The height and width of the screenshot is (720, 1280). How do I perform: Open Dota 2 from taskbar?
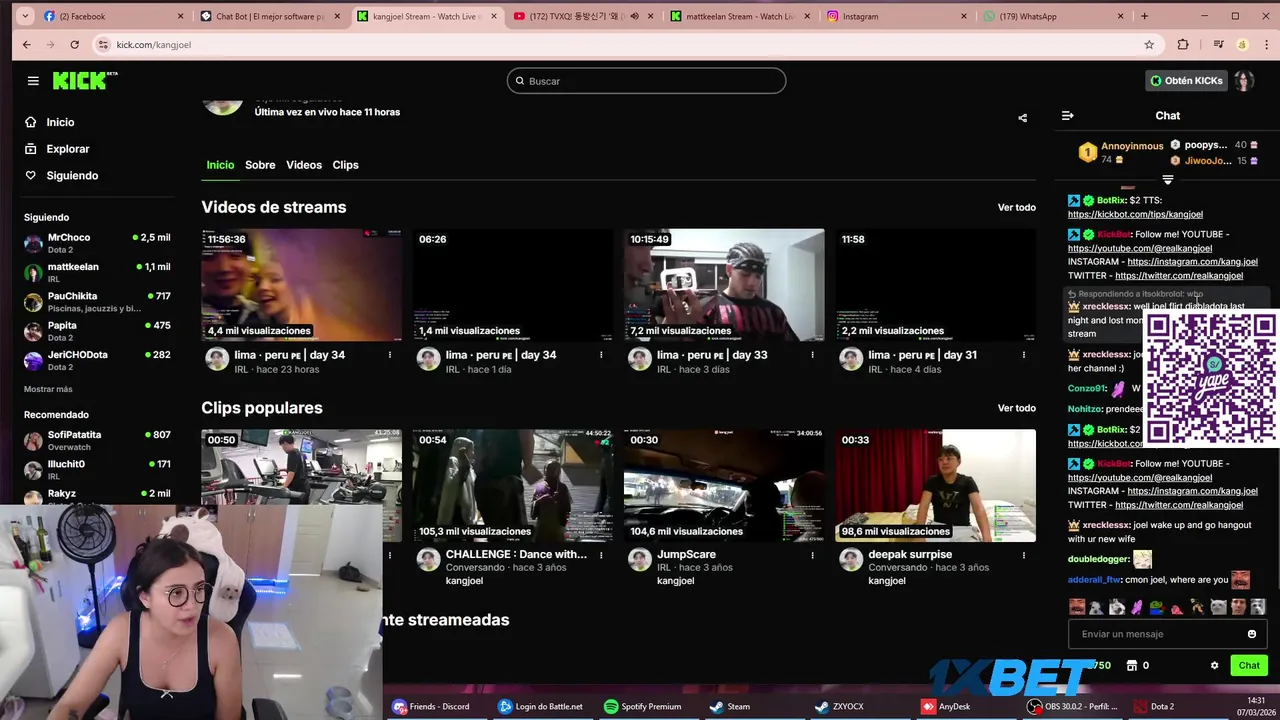point(1153,706)
